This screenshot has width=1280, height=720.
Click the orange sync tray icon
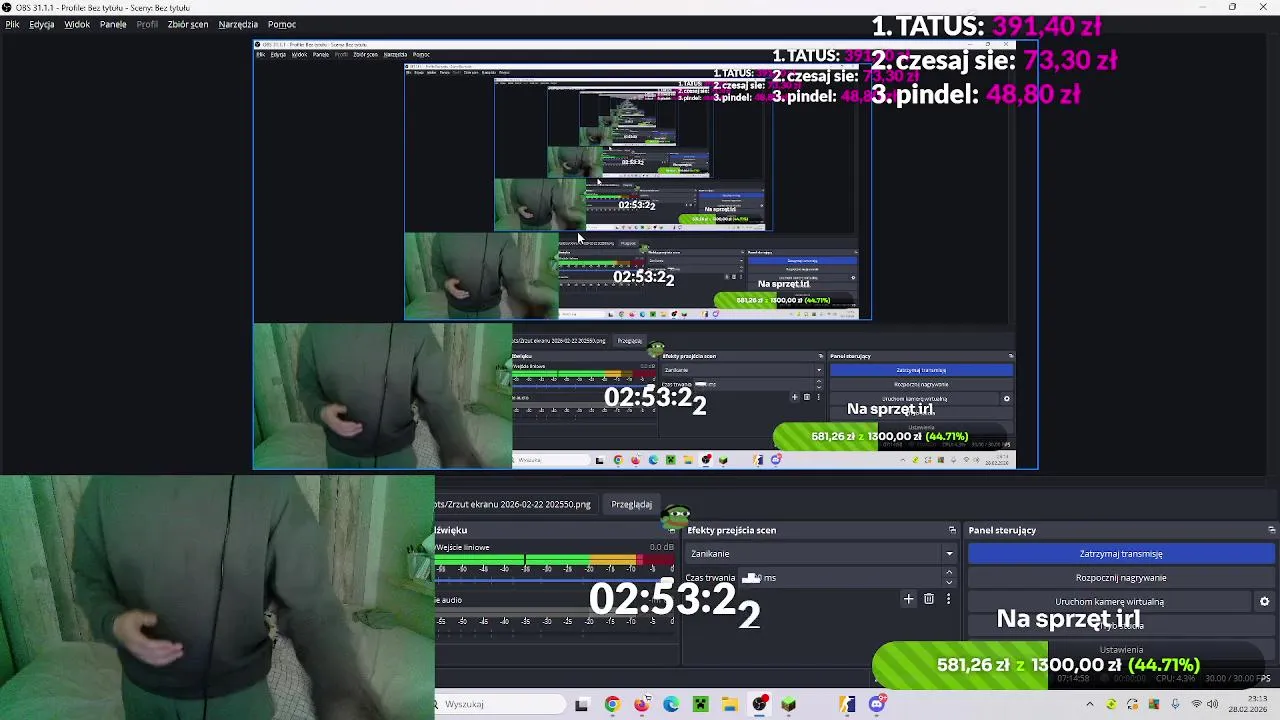coord(1132,705)
